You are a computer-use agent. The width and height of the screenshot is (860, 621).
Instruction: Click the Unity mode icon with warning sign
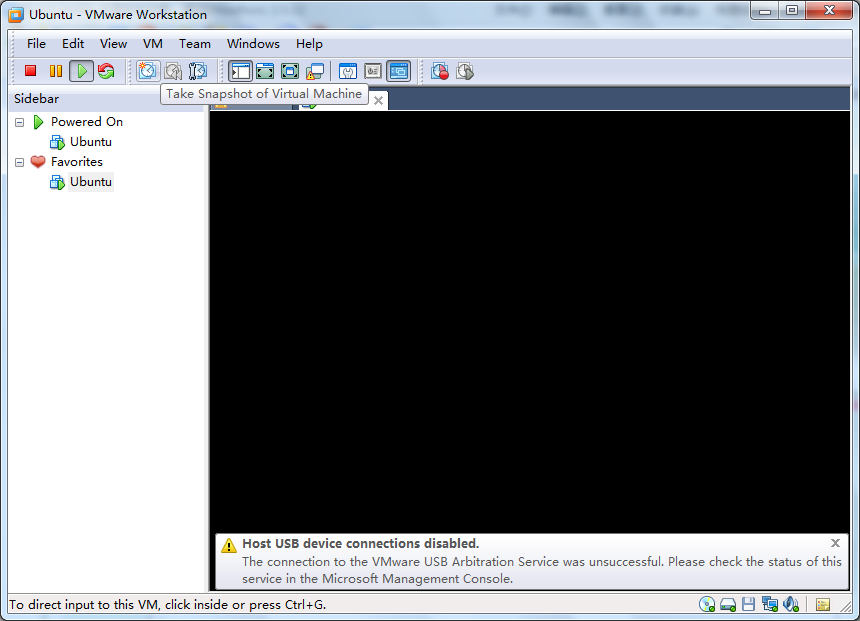(x=315, y=71)
